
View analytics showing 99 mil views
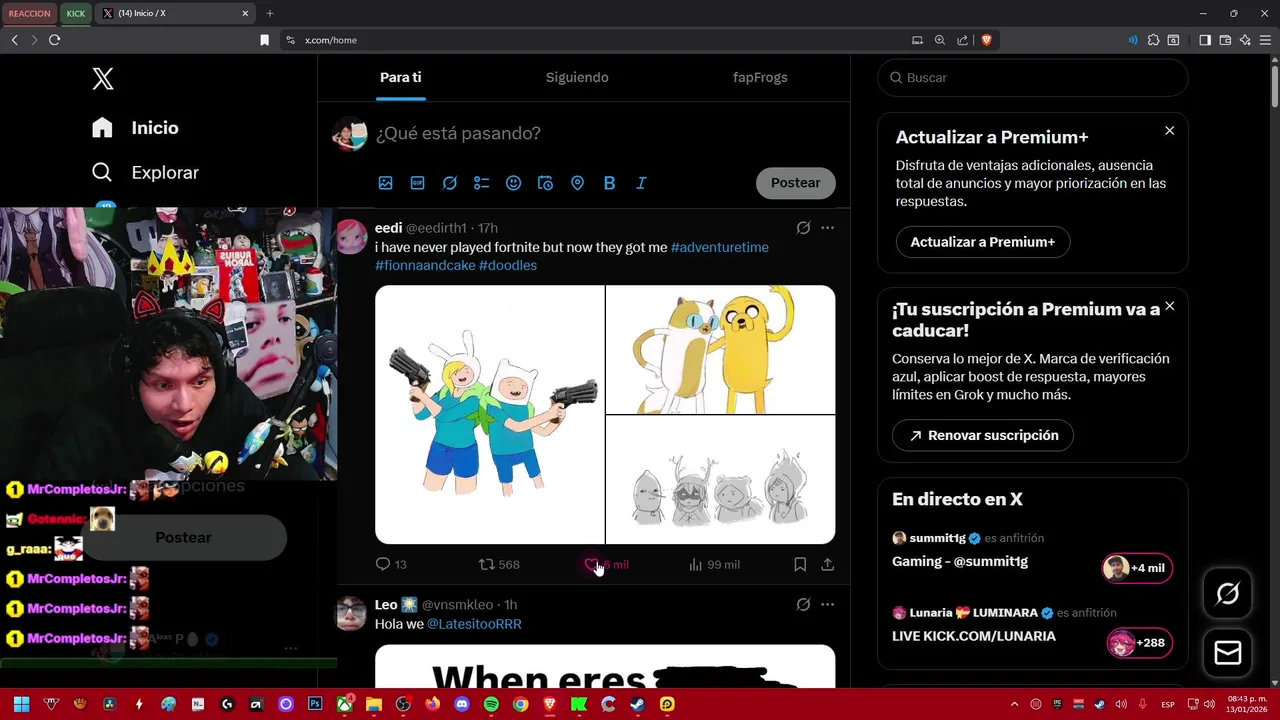(x=714, y=565)
